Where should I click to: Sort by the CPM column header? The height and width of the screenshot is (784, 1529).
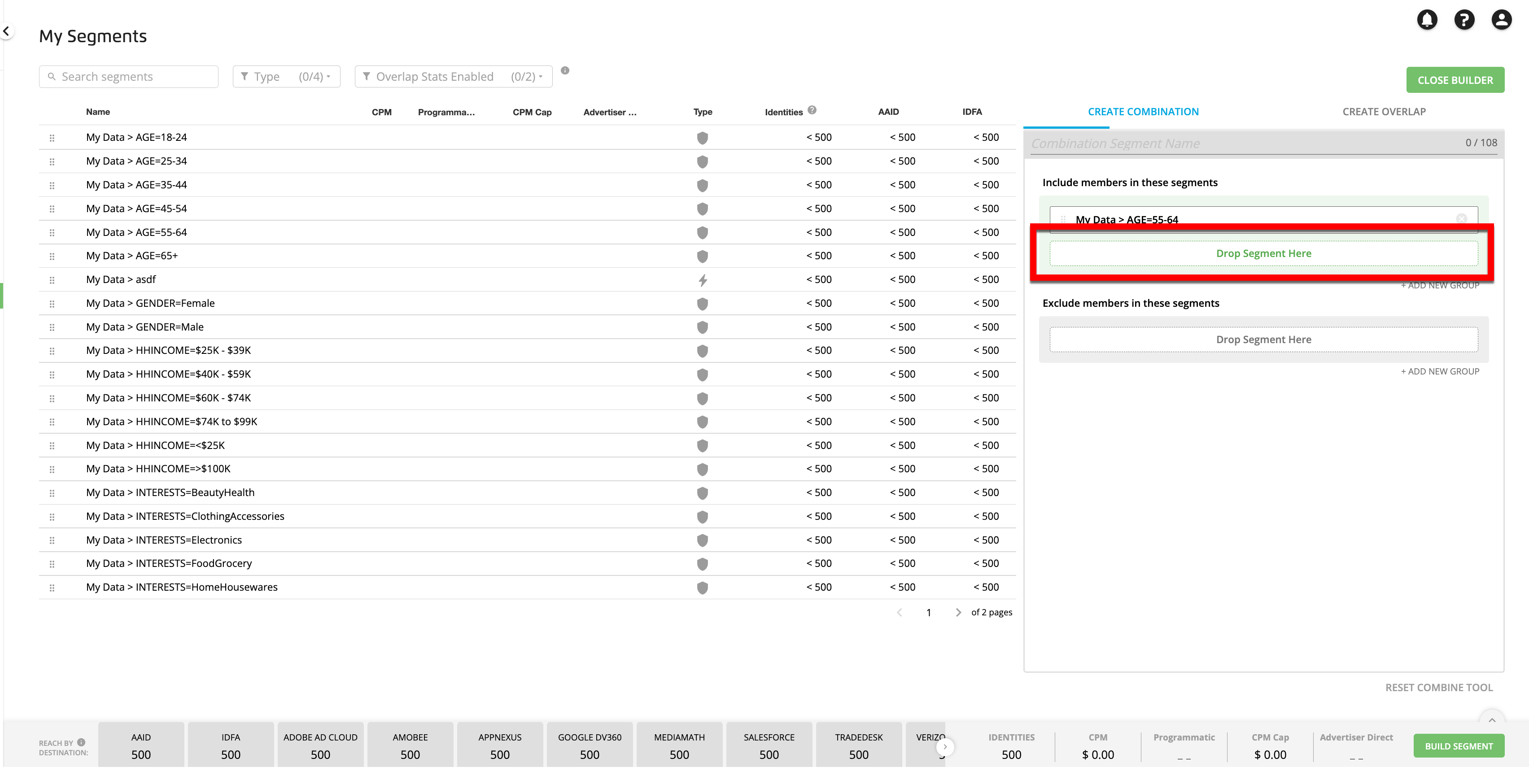[381, 112]
